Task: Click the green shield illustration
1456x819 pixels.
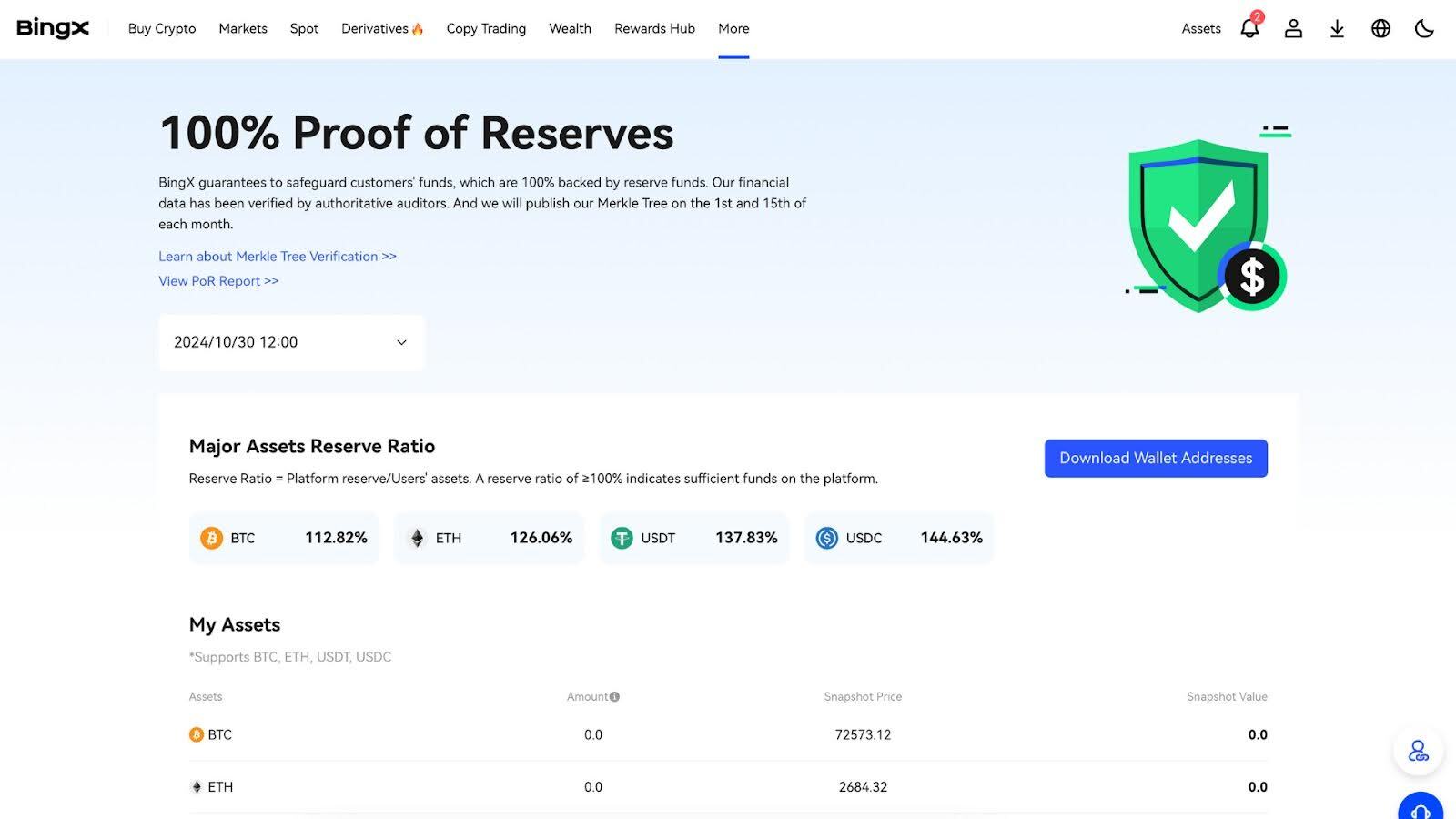Action: point(1198,223)
